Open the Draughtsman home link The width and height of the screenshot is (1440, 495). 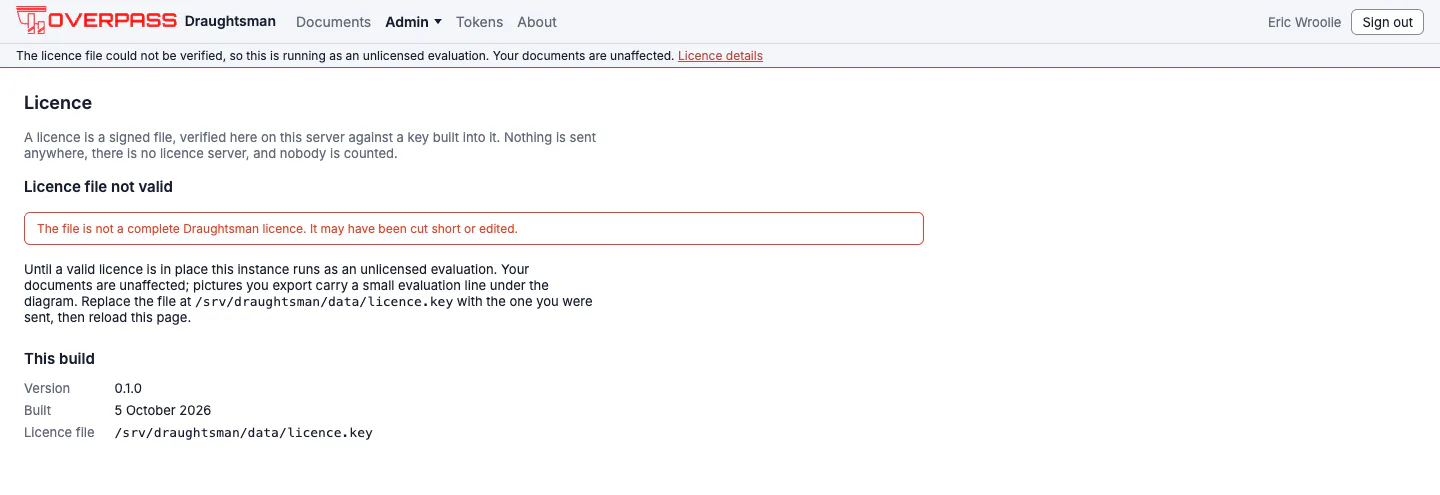[x=230, y=21]
